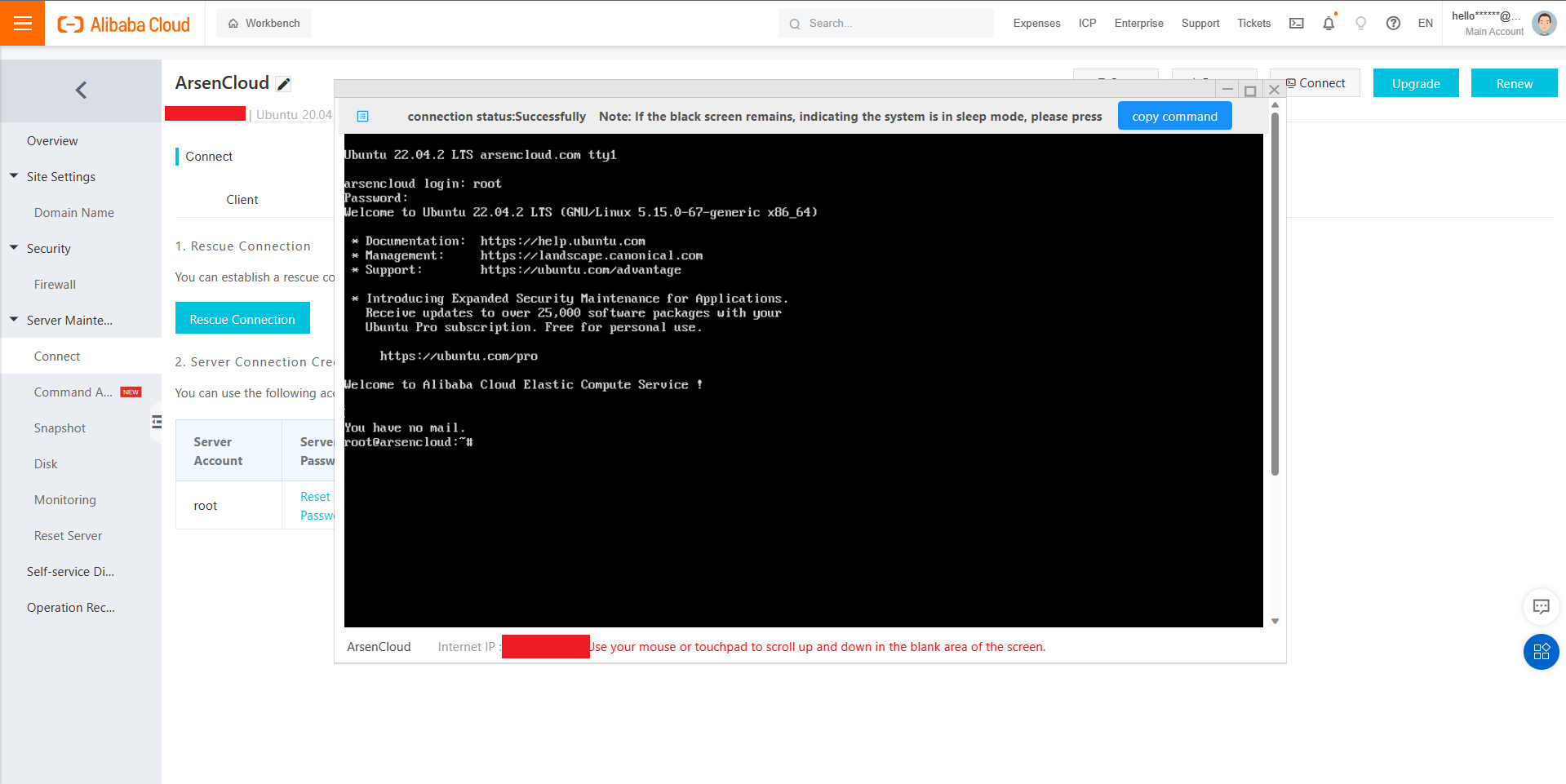The image size is (1566, 784).
Task: Open the hamburger main menu
Action: [23, 23]
